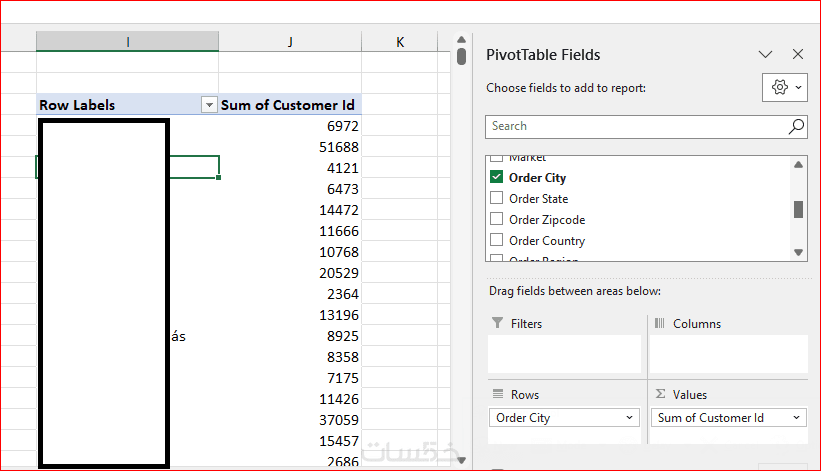The image size is (821, 471).
Task: Click inside the field Search box
Action: 635,127
